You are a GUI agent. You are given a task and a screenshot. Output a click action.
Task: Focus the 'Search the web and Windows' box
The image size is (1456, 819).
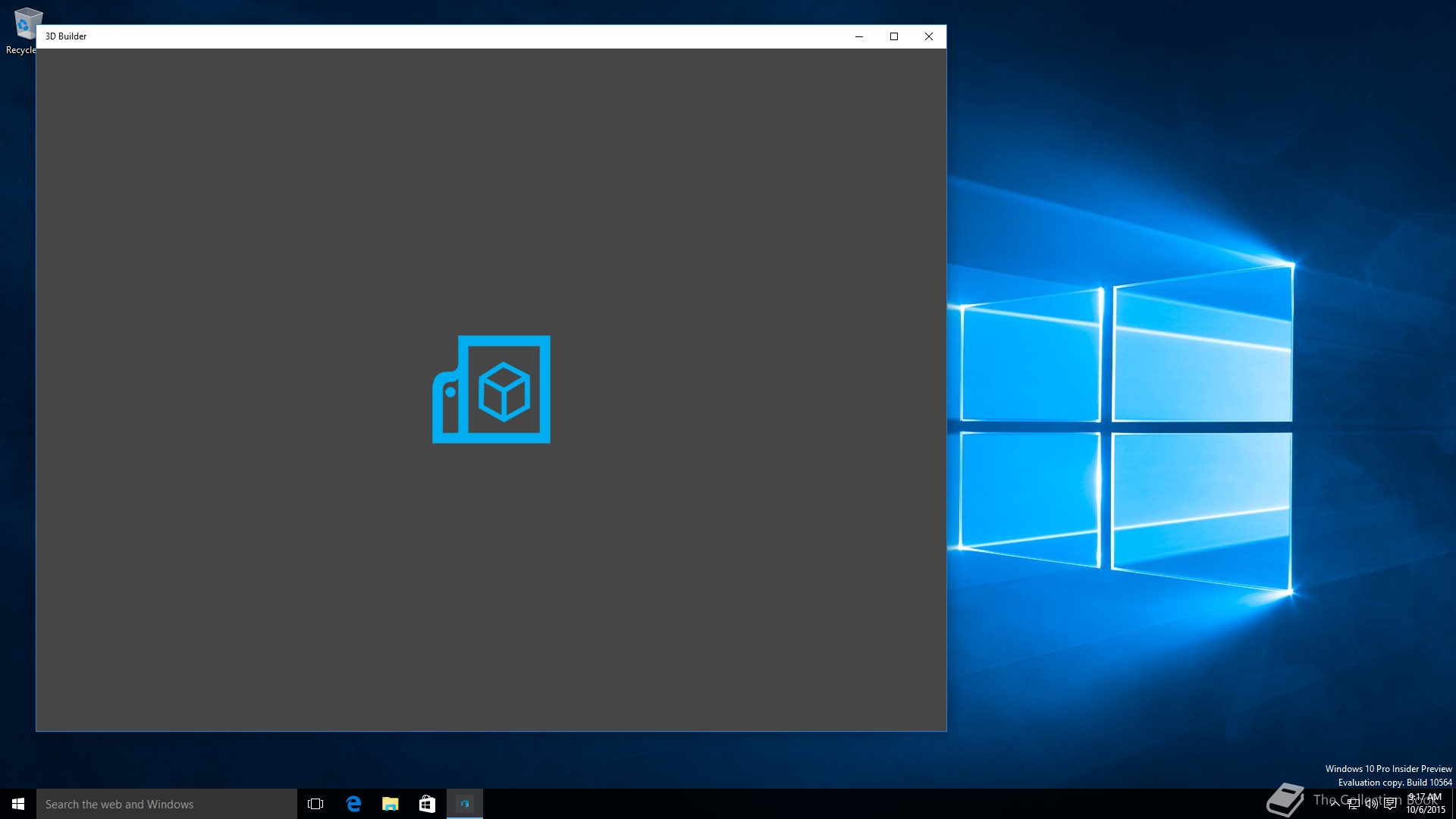click(x=167, y=804)
